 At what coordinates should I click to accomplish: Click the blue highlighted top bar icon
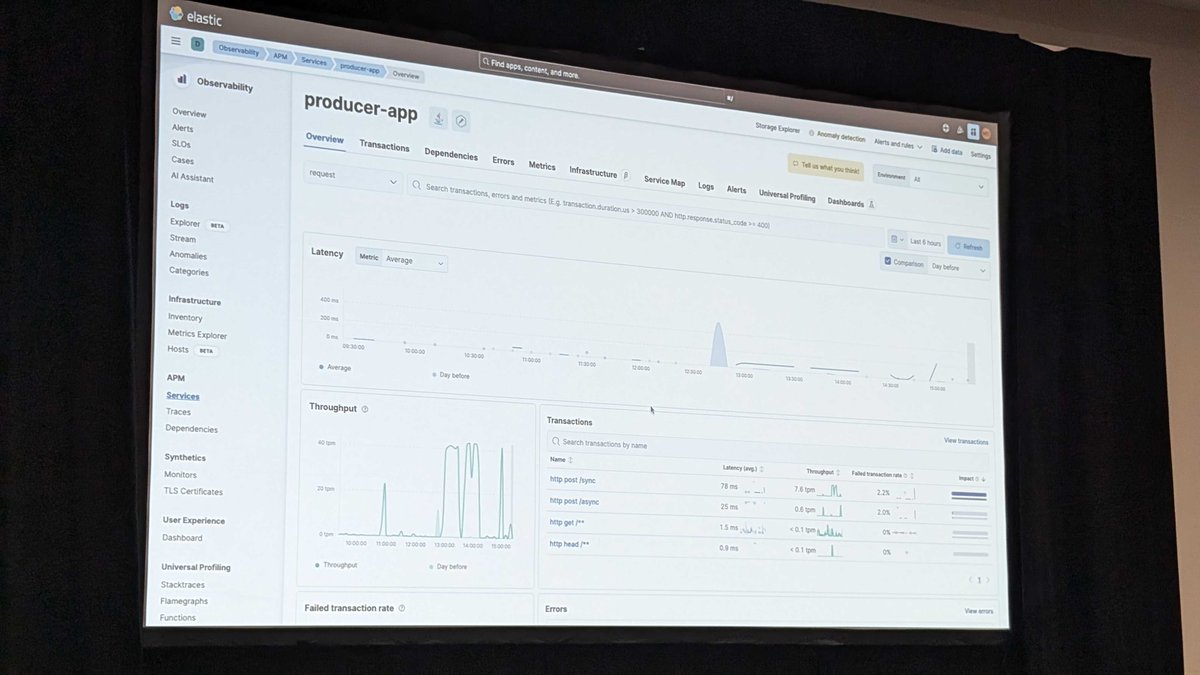972,131
